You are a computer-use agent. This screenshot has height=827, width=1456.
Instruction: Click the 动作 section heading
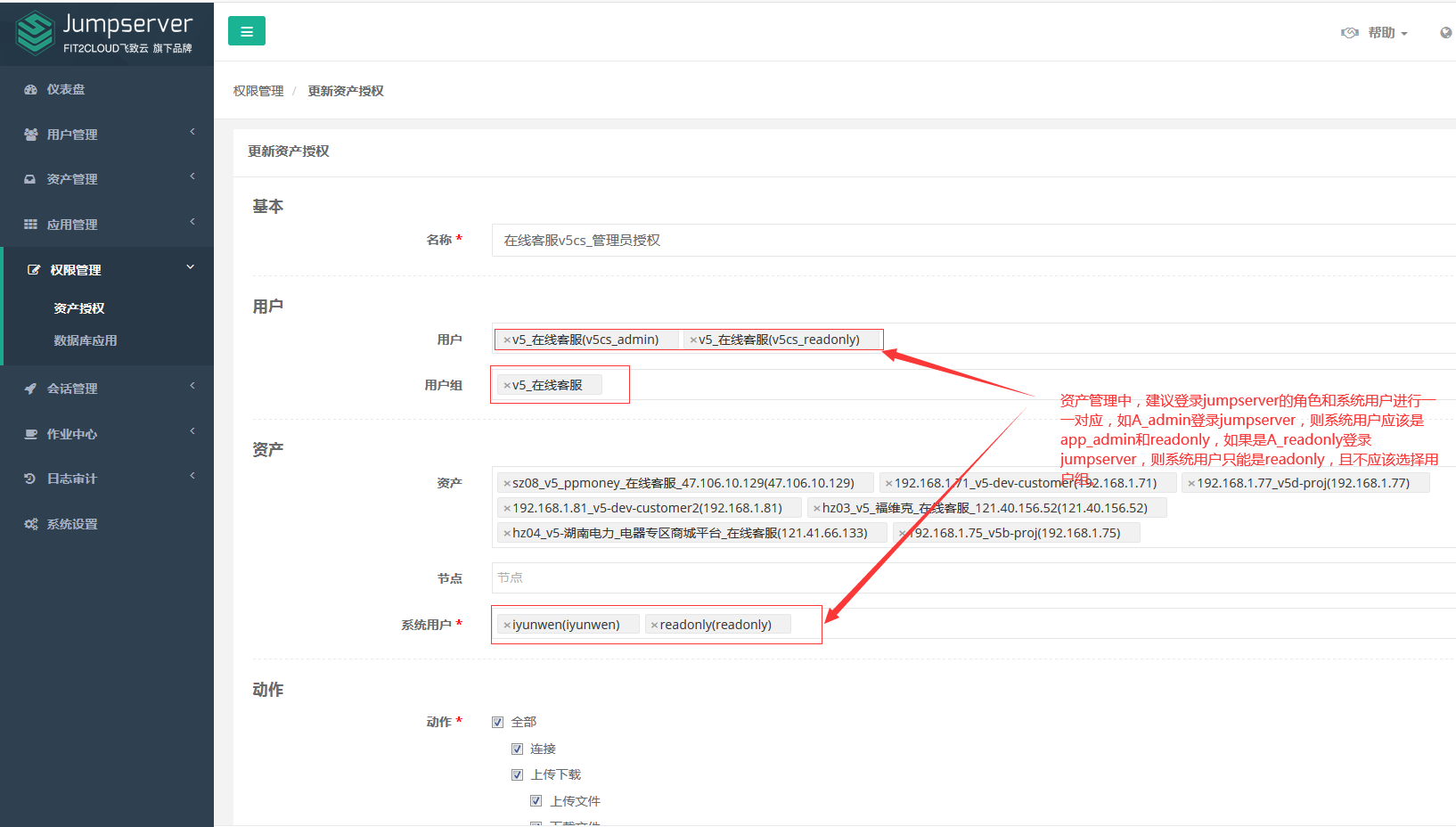pos(267,690)
